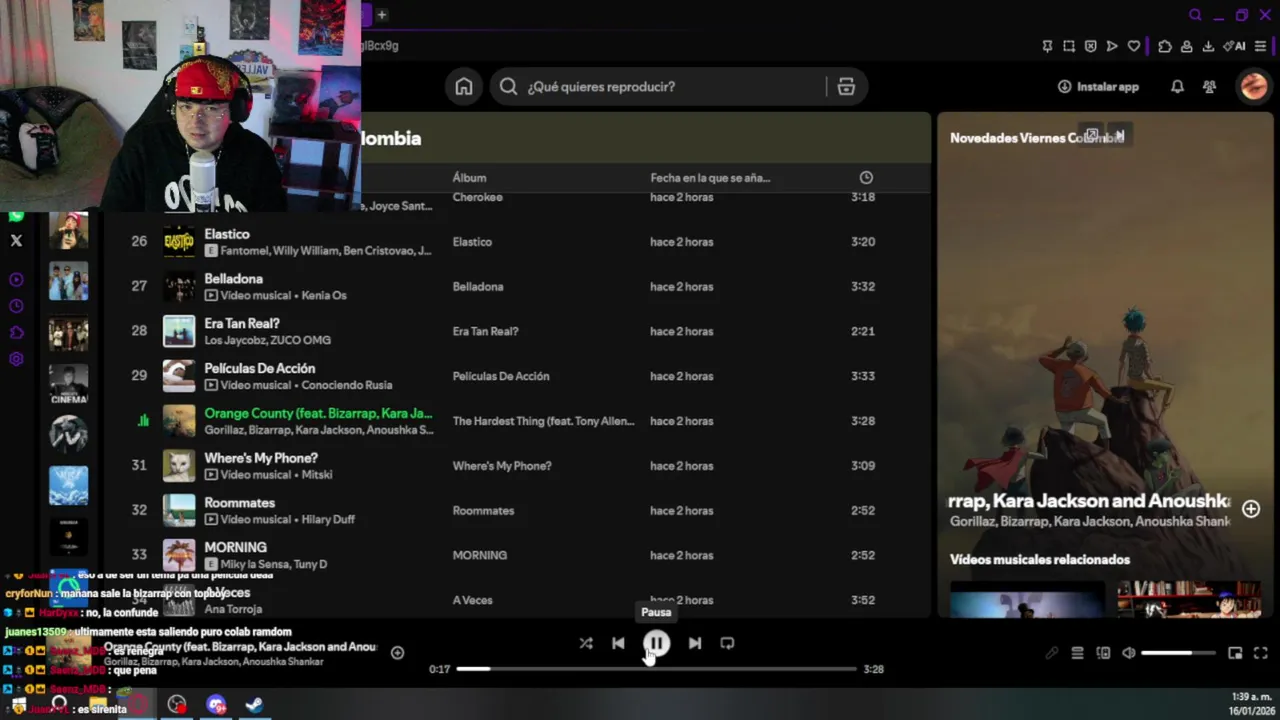Image resolution: width=1280 pixels, height=720 pixels.
Task: Open album link 'Elastico' in Álbum column
Action: point(472,242)
